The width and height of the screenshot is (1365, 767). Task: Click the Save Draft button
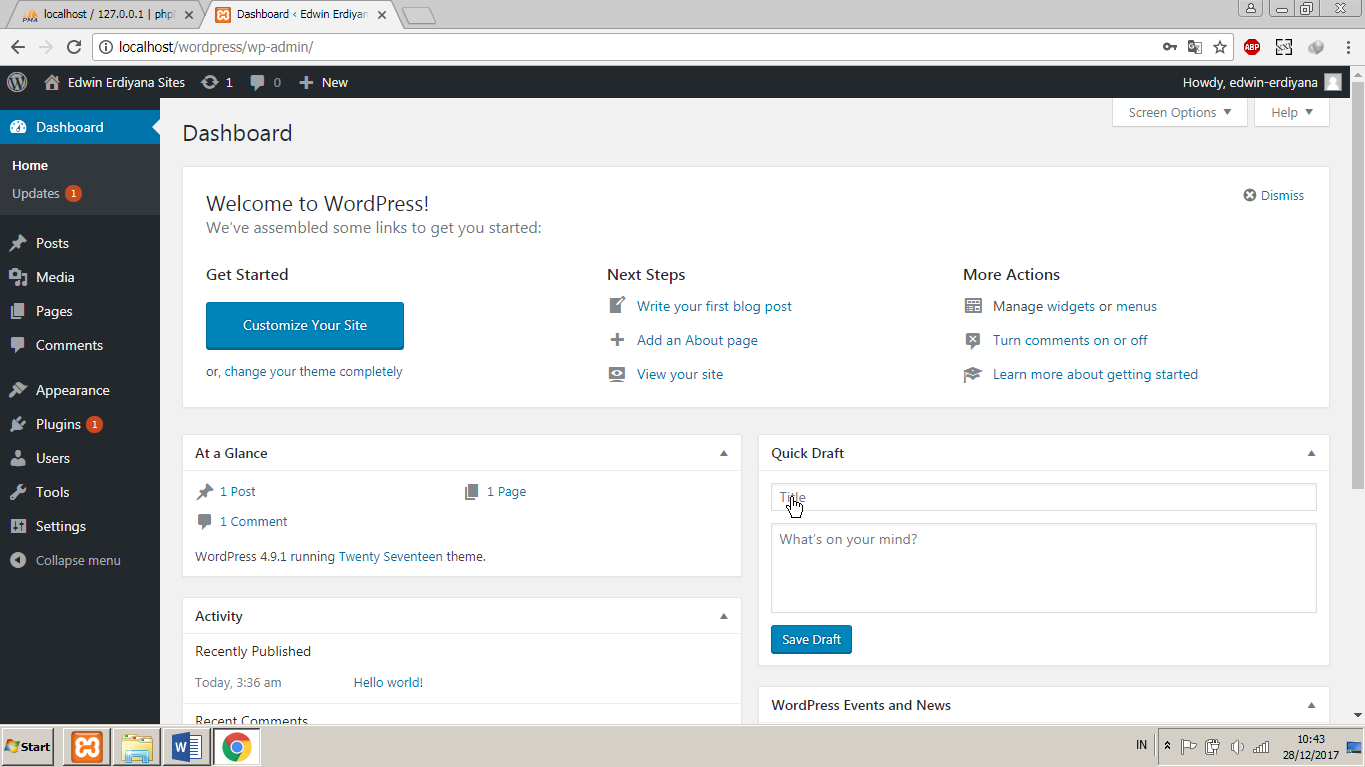tap(811, 639)
